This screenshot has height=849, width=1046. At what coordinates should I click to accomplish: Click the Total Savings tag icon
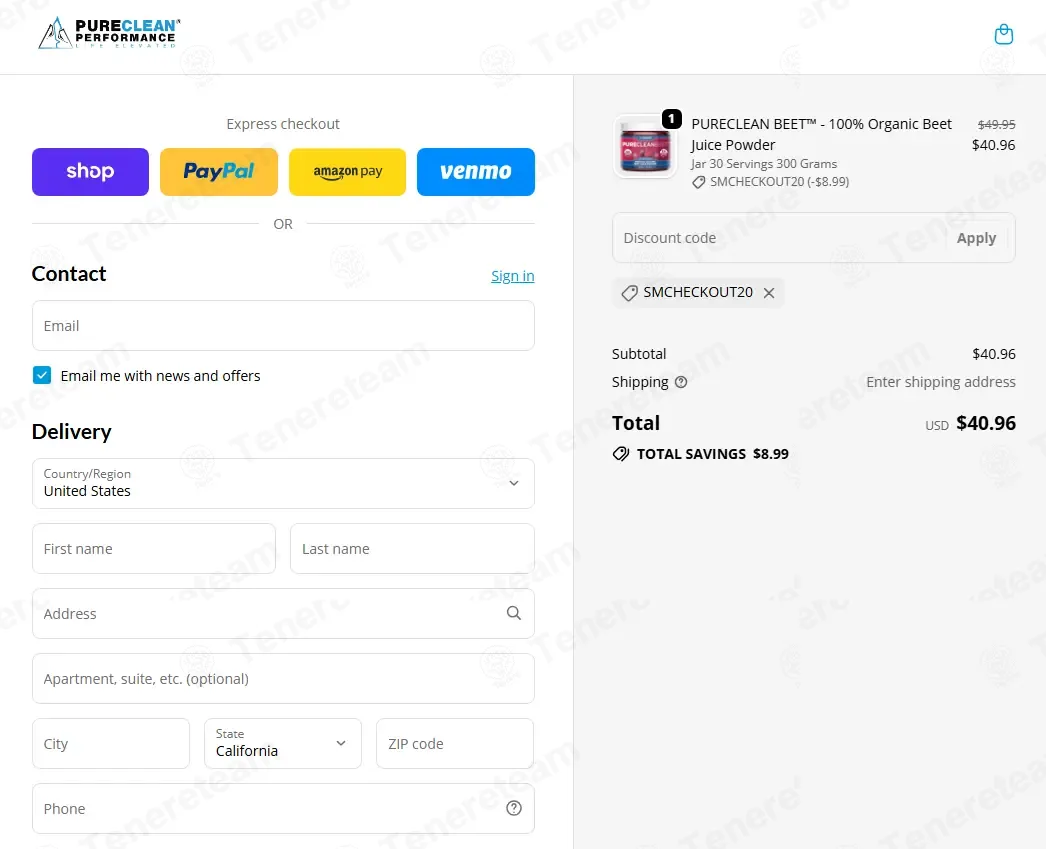tap(620, 454)
